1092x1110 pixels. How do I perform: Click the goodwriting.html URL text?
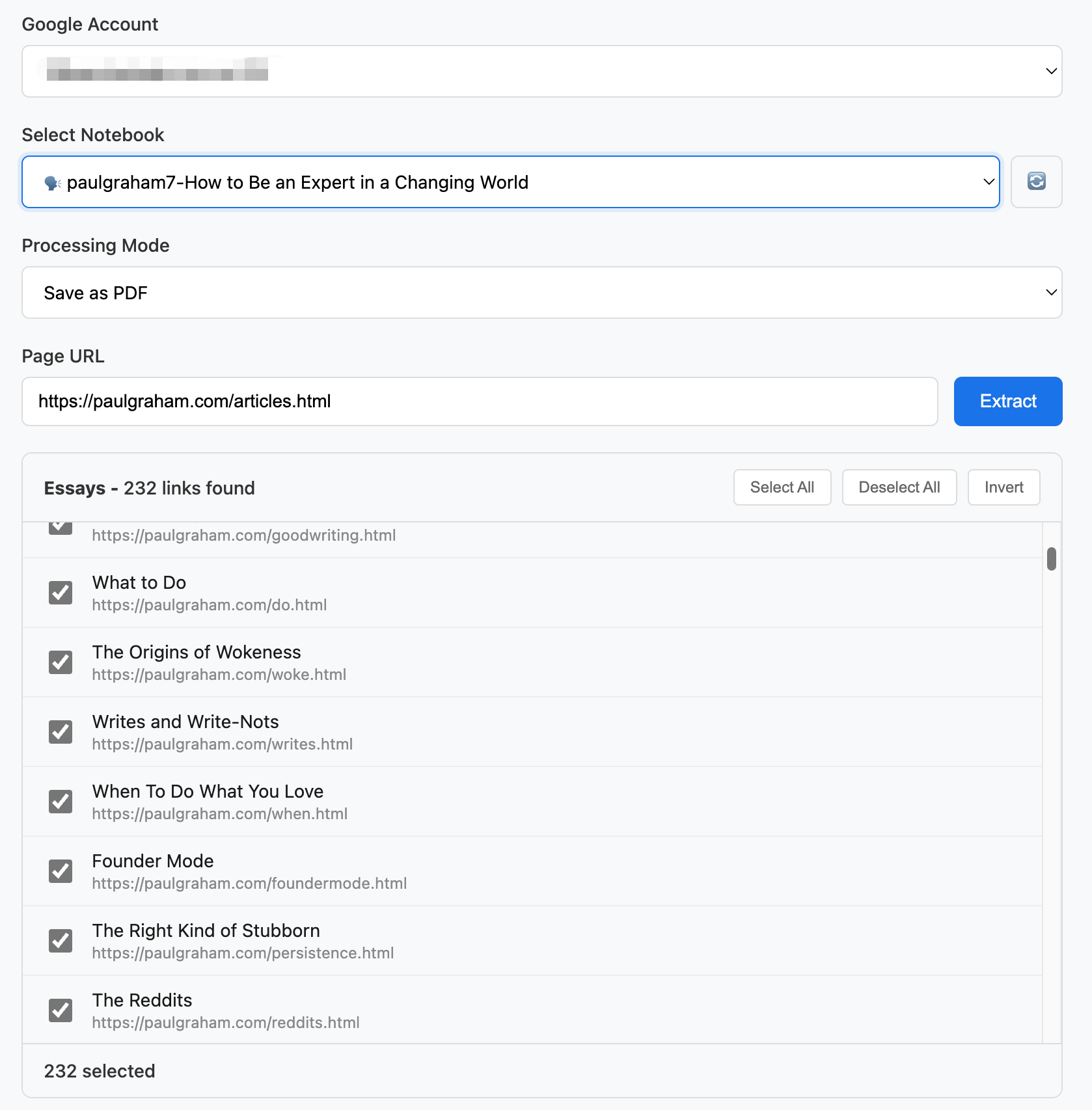tap(244, 535)
